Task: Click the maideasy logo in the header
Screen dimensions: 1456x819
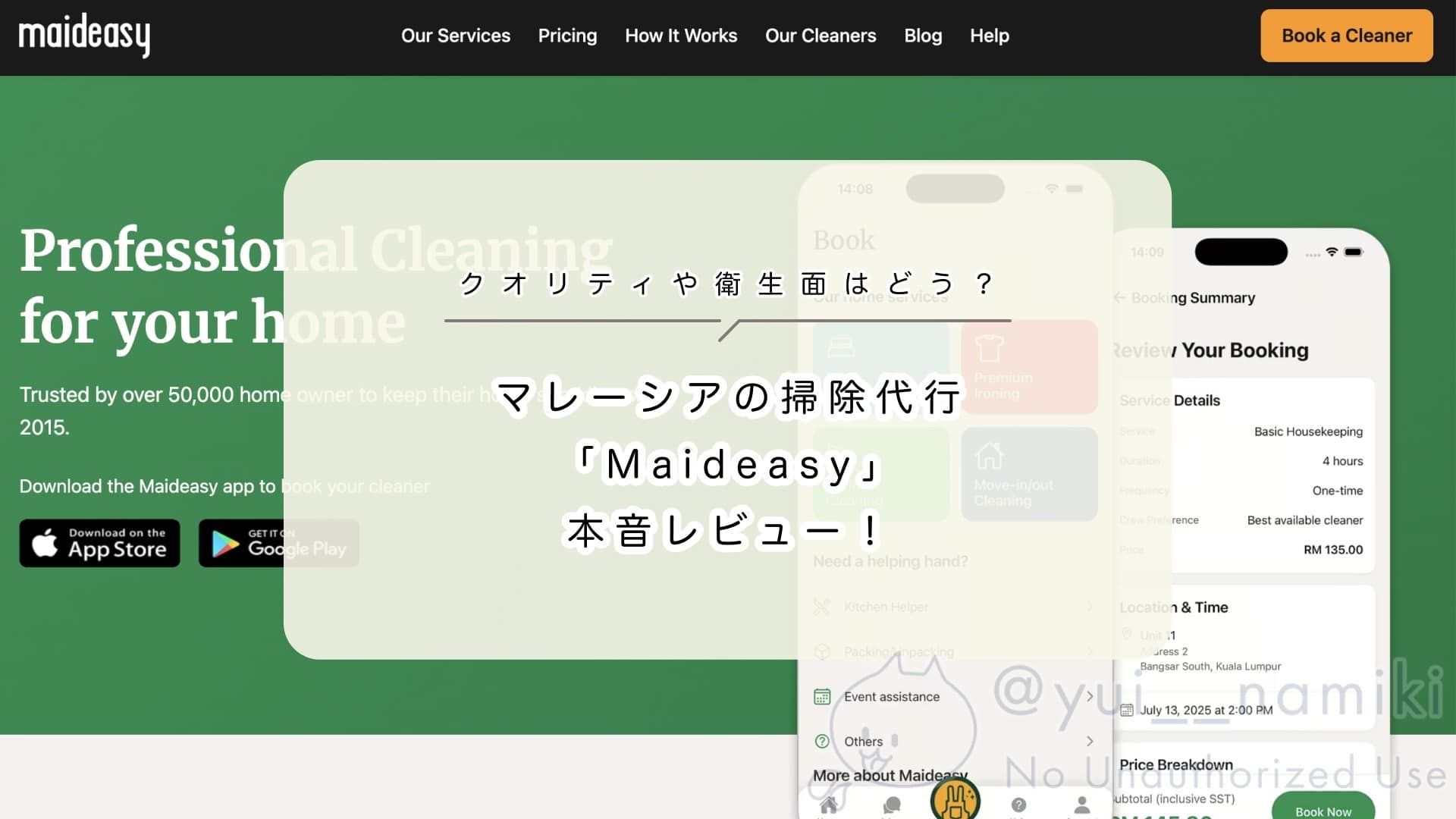Action: pos(84,35)
